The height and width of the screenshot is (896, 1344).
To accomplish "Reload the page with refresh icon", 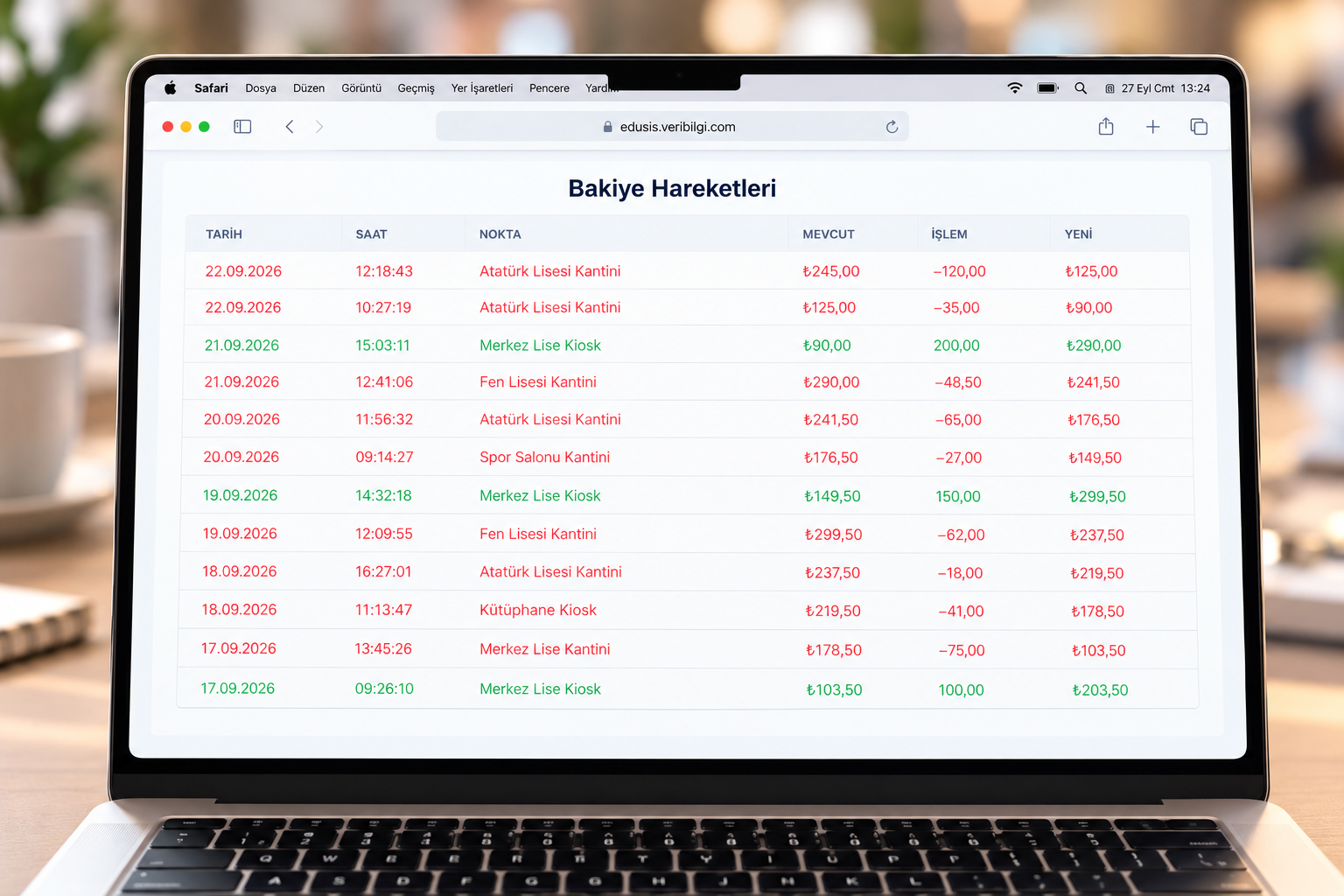I will 892,127.
